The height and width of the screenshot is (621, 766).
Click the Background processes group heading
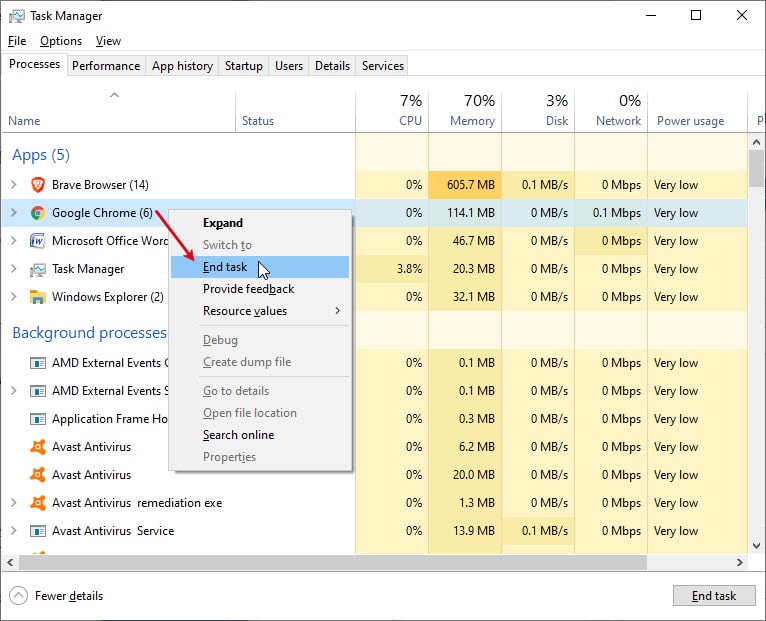(89, 333)
